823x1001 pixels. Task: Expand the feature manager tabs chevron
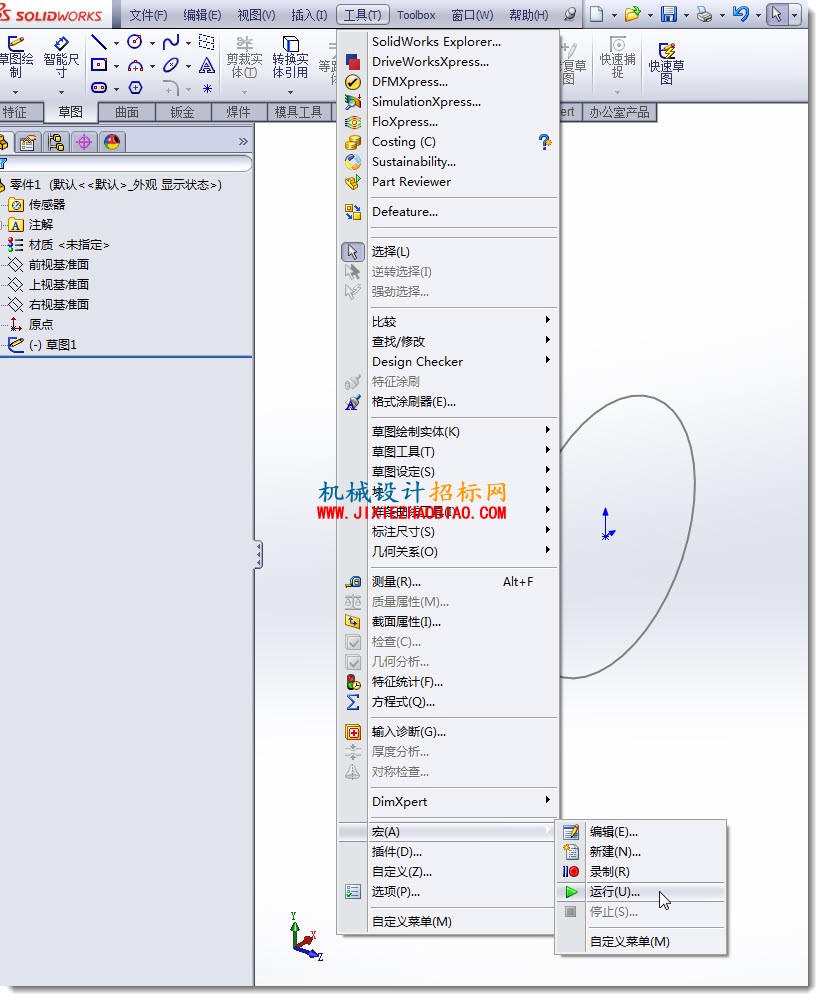click(x=243, y=141)
